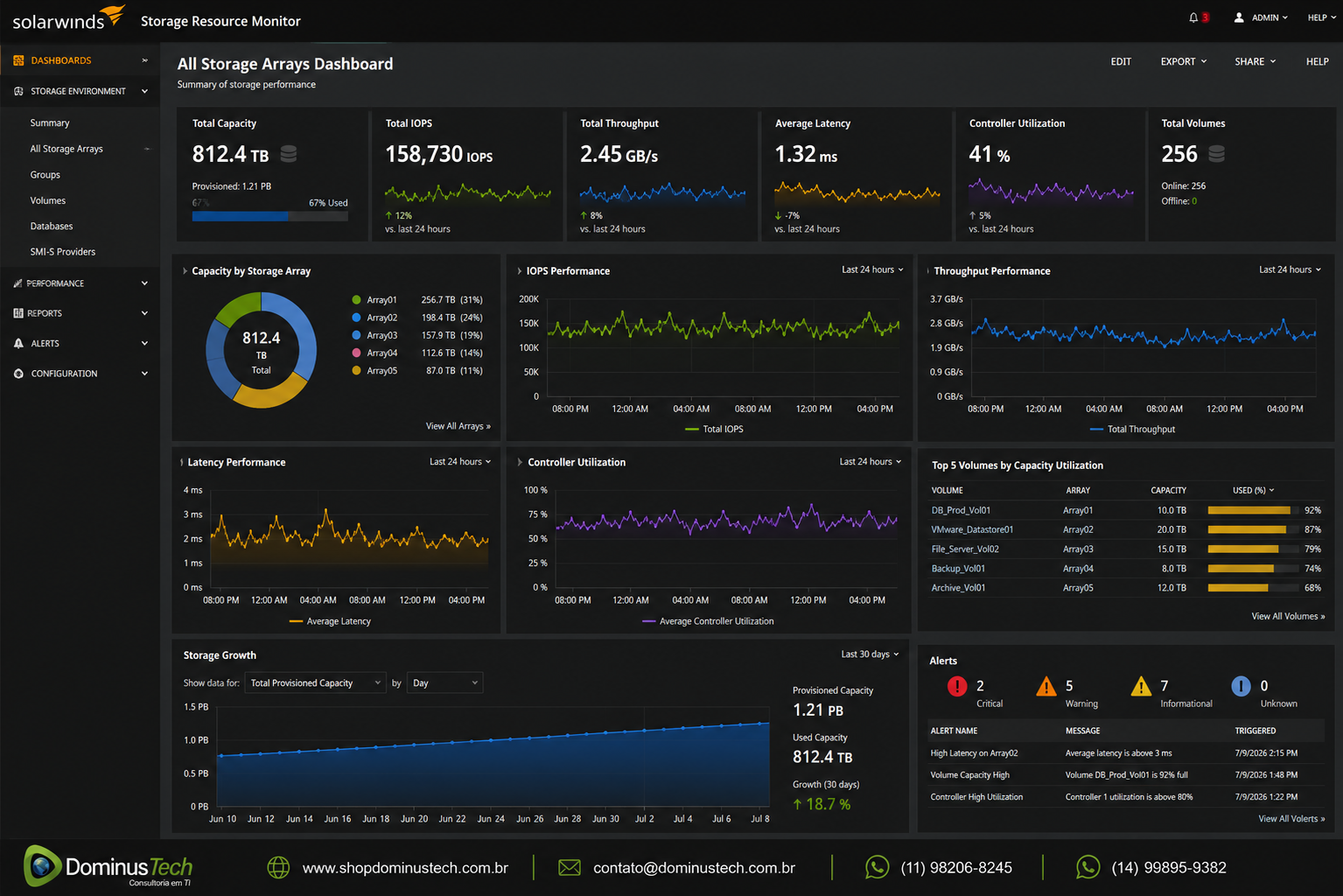The width and height of the screenshot is (1343, 896).
Task: Click the database icon beside Total Capacity
Action: (x=289, y=154)
